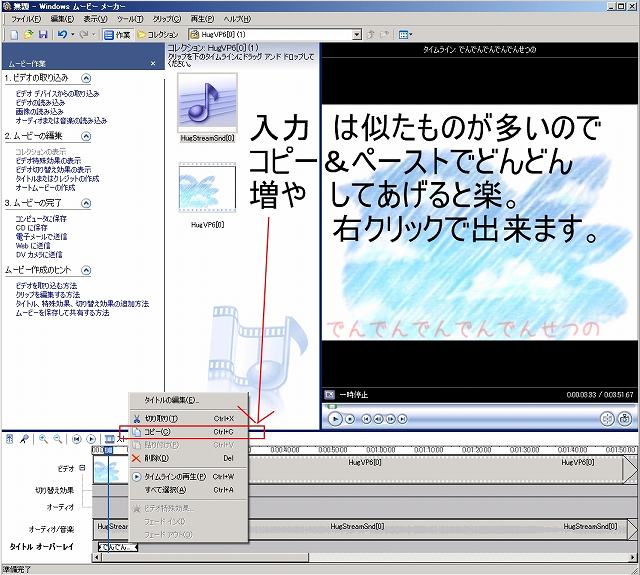The height and width of the screenshot is (575, 640).
Task: Collapse the ビデオ track with minus box
Action: pos(82,468)
